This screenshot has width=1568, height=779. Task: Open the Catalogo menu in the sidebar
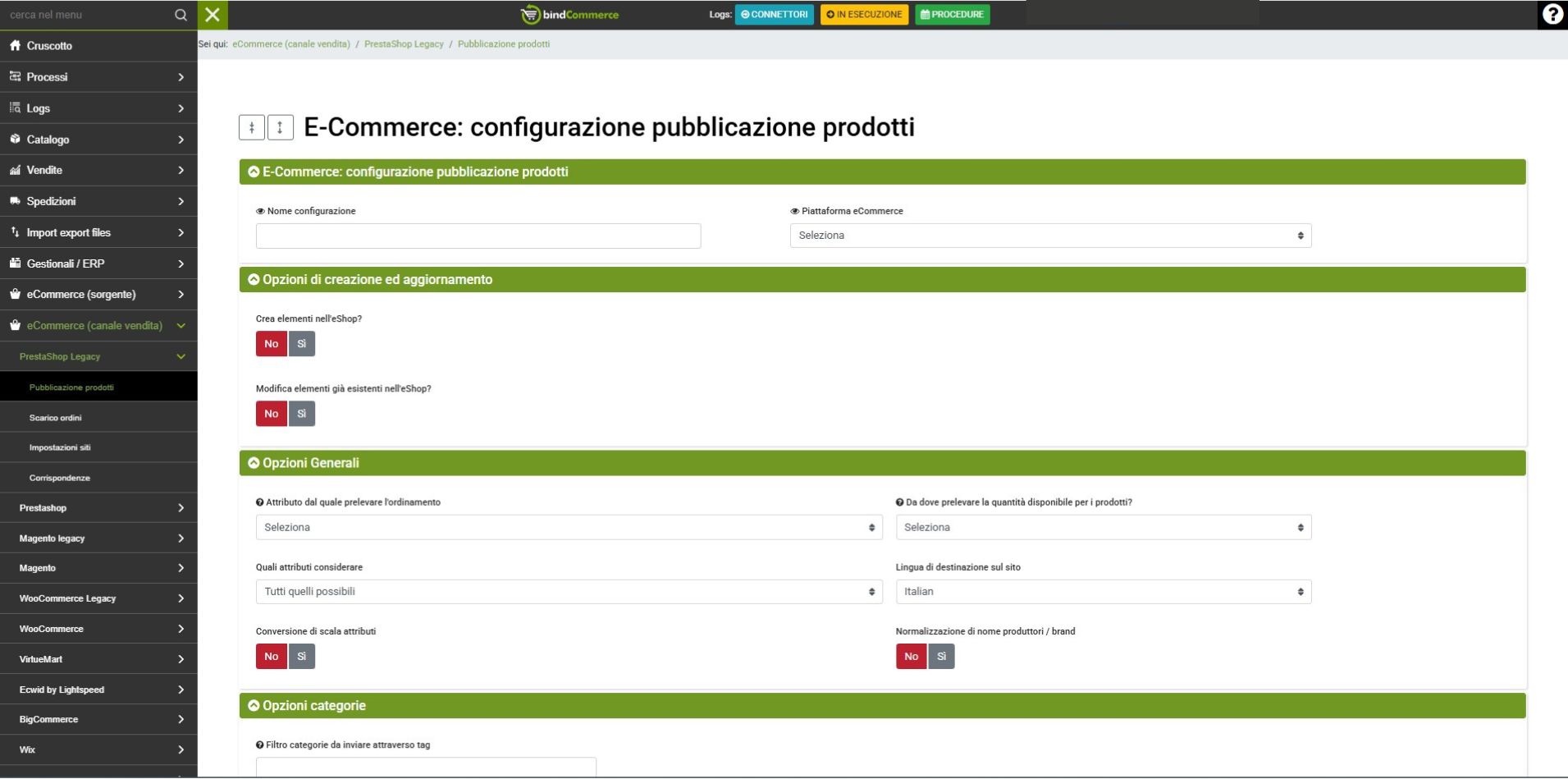[x=98, y=140]
